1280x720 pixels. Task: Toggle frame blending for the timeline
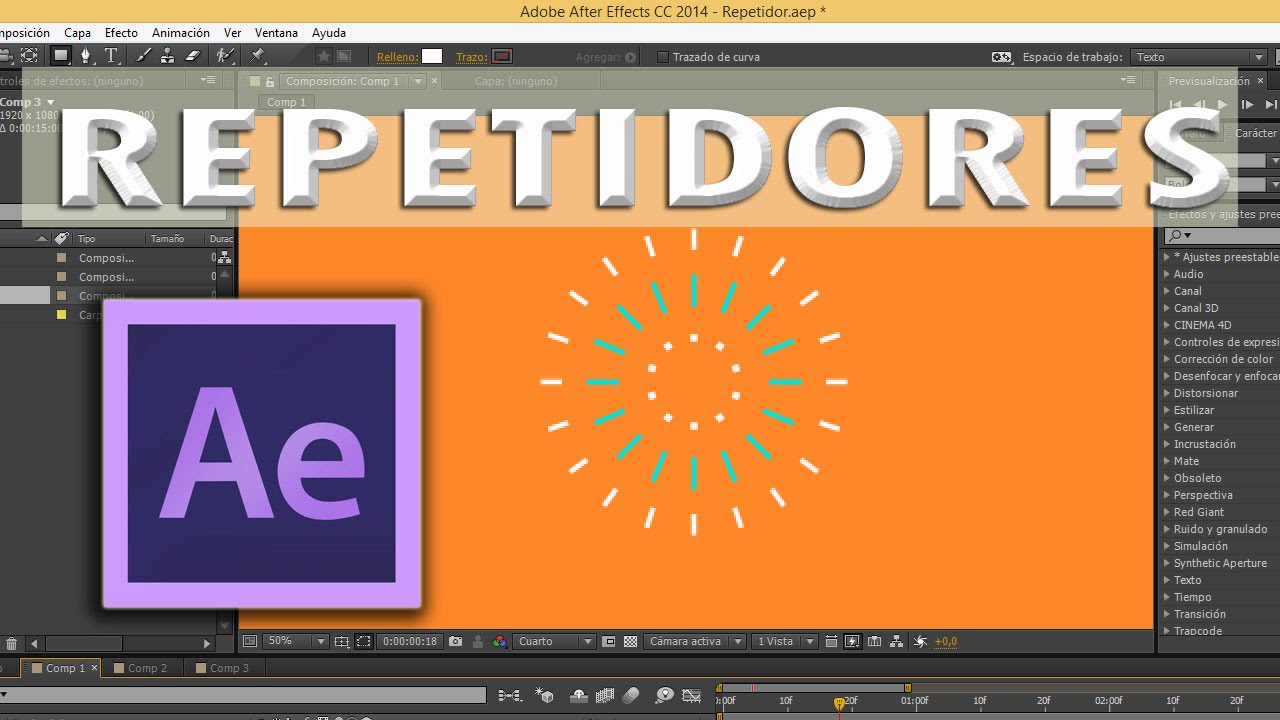[604, 695]
